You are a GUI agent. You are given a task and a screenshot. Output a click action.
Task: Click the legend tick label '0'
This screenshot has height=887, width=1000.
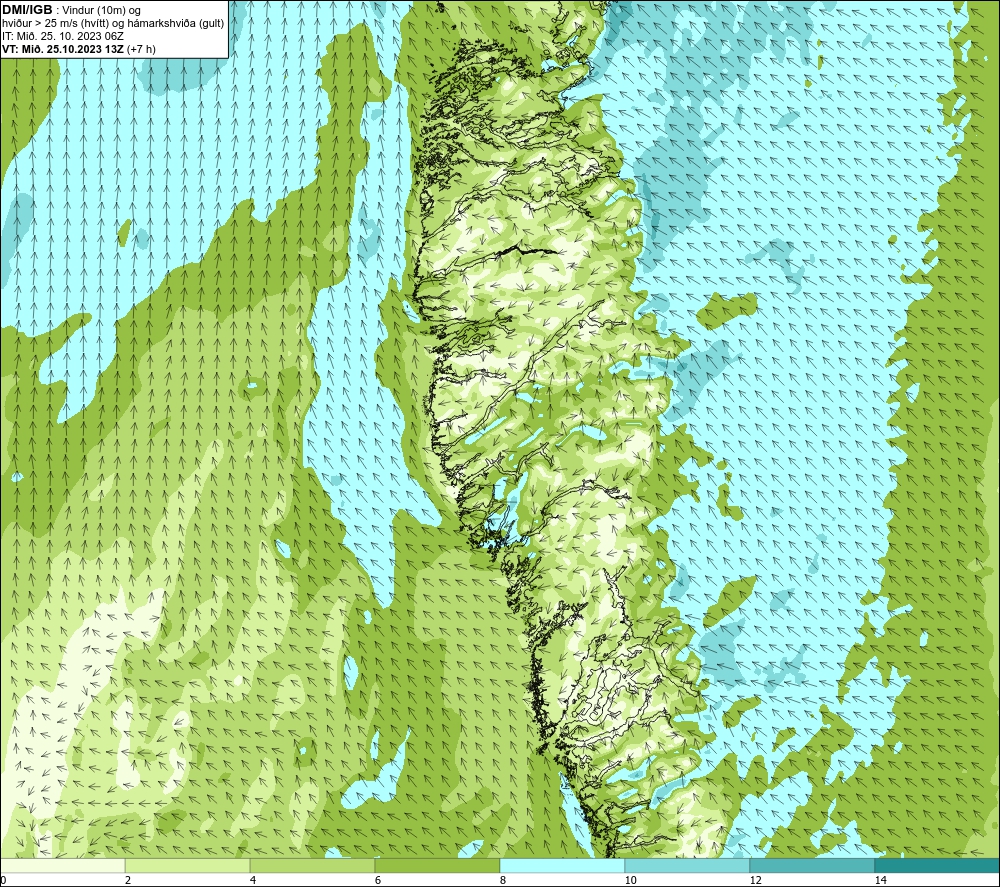[x=3, y=880]
